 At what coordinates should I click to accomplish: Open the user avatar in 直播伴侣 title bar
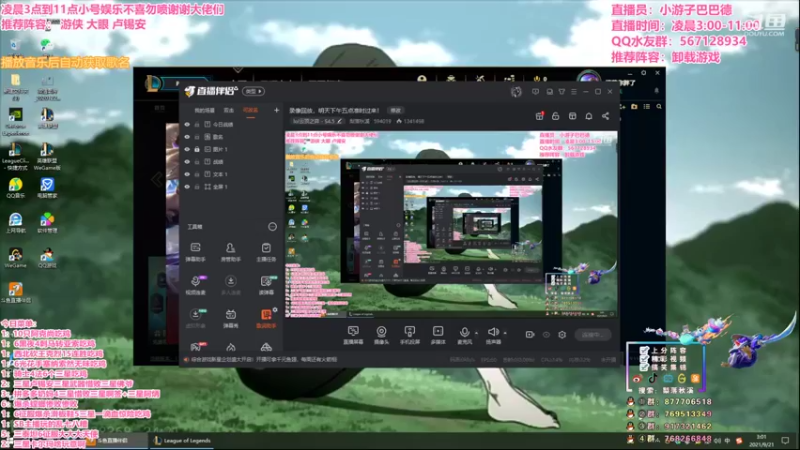pos(516,92)
